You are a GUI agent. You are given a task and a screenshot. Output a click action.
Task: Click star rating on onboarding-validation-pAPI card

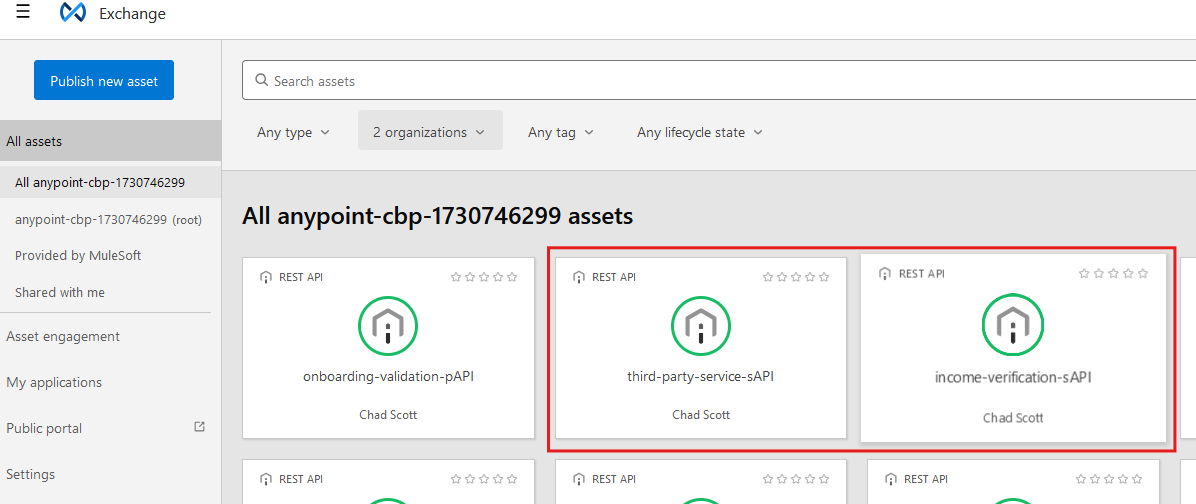484,278
